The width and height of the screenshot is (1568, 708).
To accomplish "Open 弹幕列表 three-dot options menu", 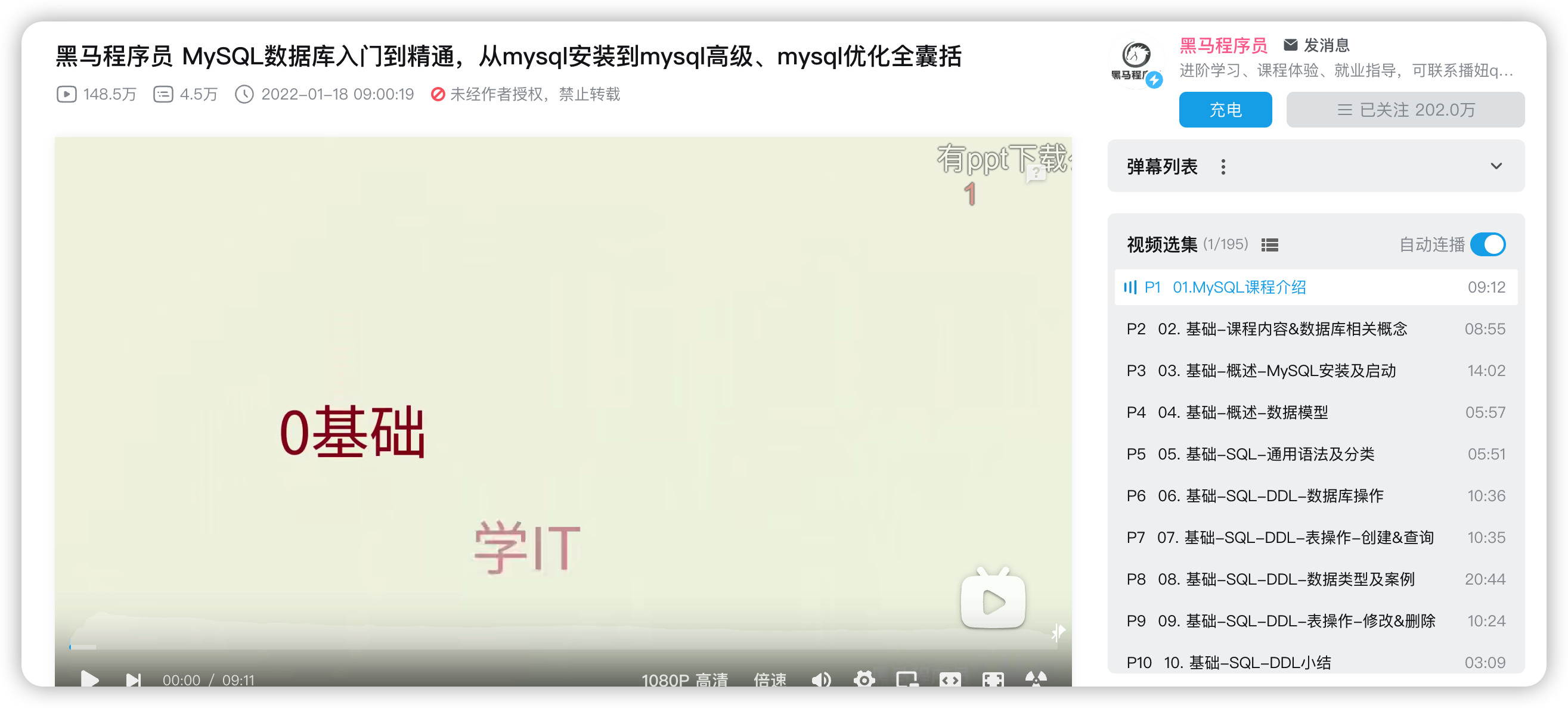I will point(1223,167).
